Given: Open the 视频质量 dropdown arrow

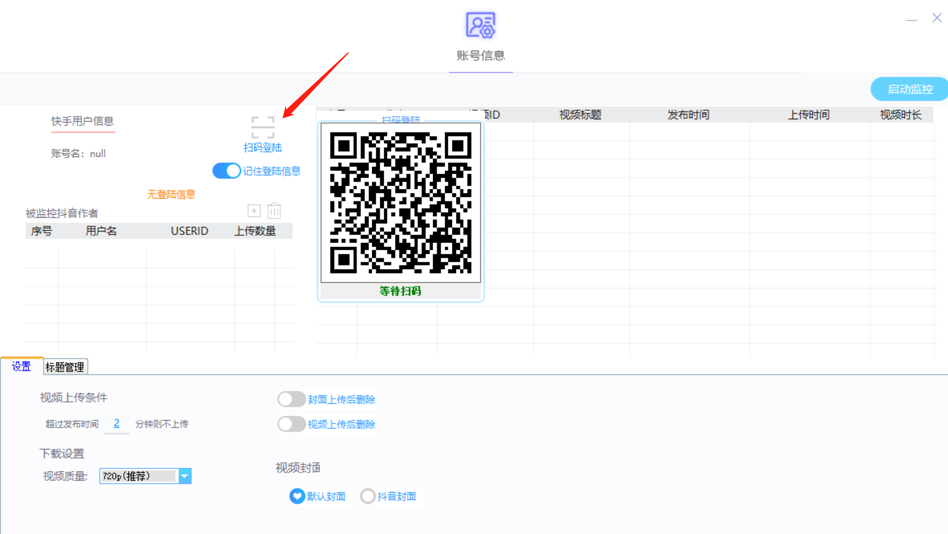Looking at the screenshot, I should pyautogui.click(x=185, y=476).
